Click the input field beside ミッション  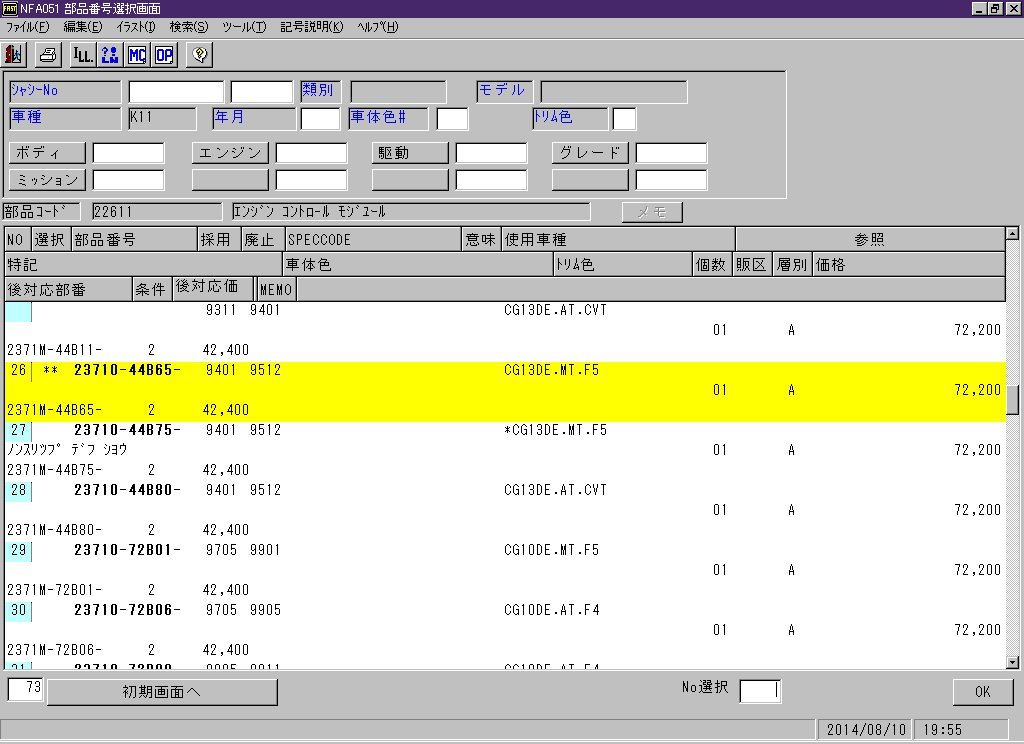tap(129, 180)
